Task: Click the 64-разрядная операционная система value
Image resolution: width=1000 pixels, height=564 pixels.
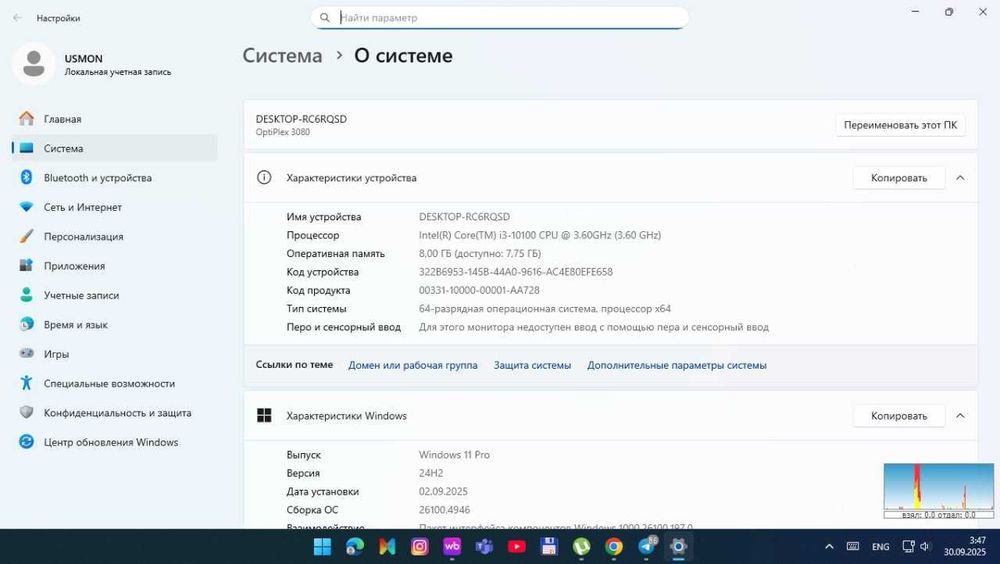Action: coord(545,308)
